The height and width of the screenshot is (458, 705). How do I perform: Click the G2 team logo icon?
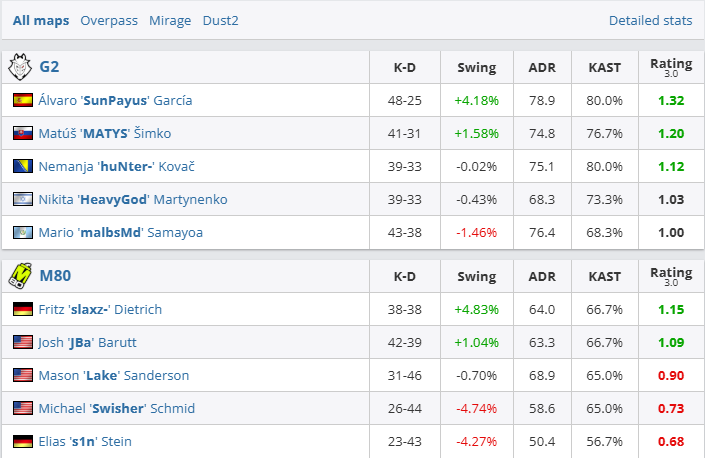20,68
